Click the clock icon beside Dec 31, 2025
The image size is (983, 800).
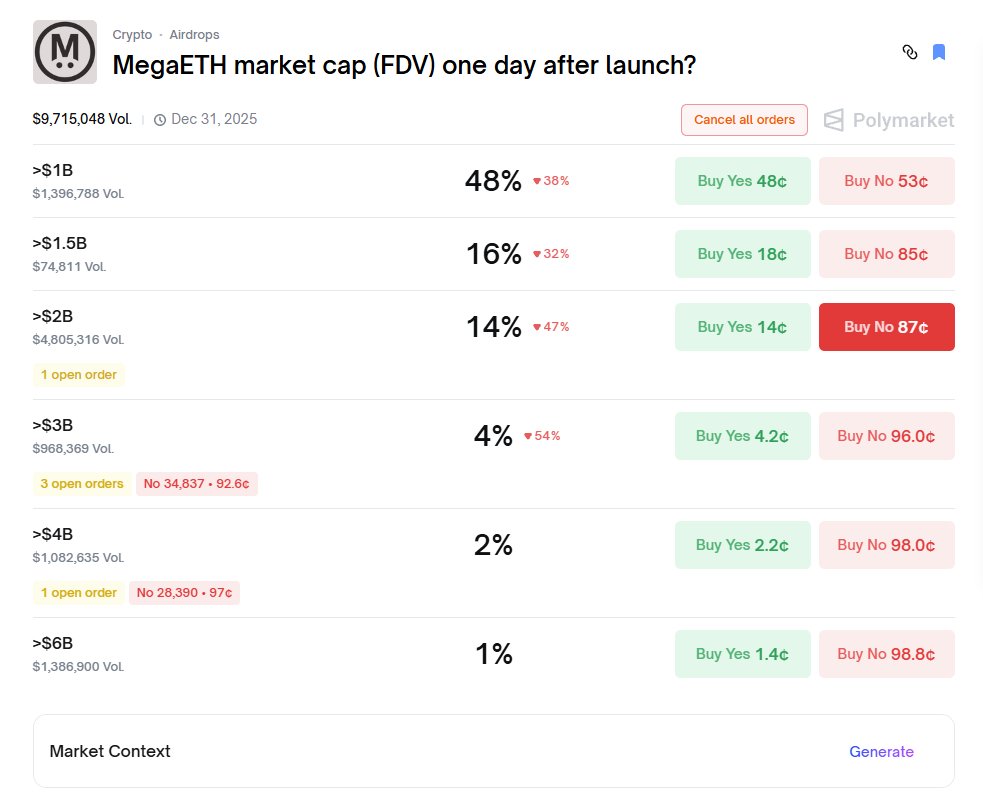(x=160, y=120)
